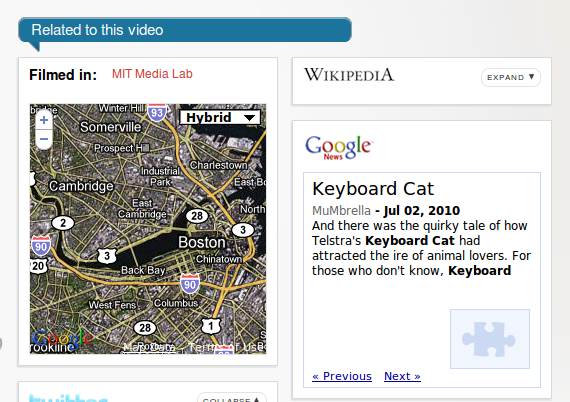The width and height of the screenshot is (570, 402).
Task: Click the Interstate 90 shield near Chinatown
Action: 190,284
